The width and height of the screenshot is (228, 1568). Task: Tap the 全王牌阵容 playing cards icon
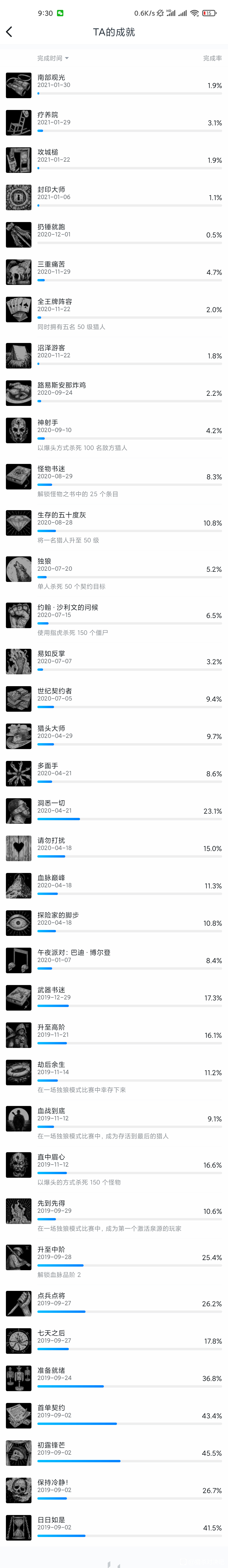19,309
